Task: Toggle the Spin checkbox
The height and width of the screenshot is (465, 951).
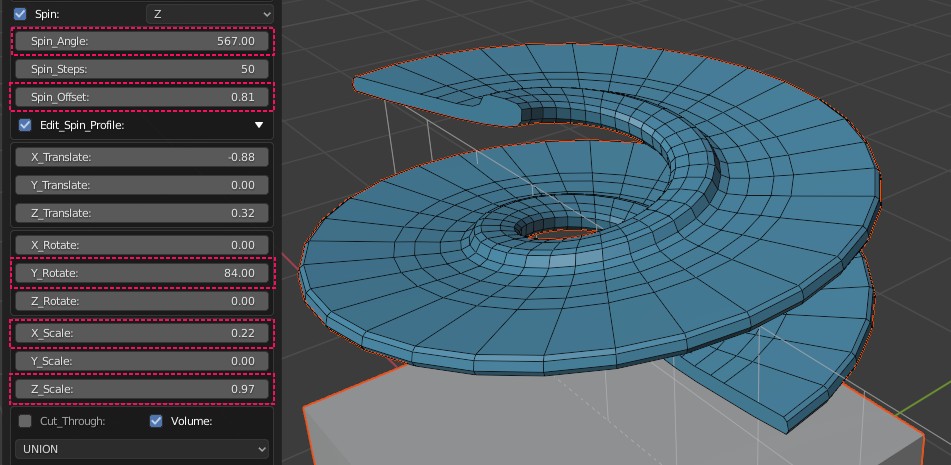Action: click(x=20, y=13)
